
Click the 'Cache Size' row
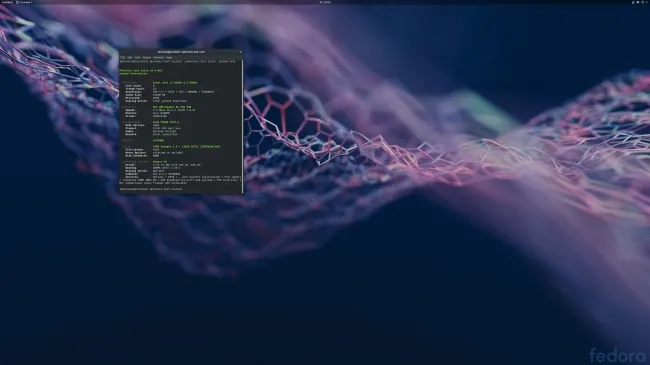click(x=145, y=95)
